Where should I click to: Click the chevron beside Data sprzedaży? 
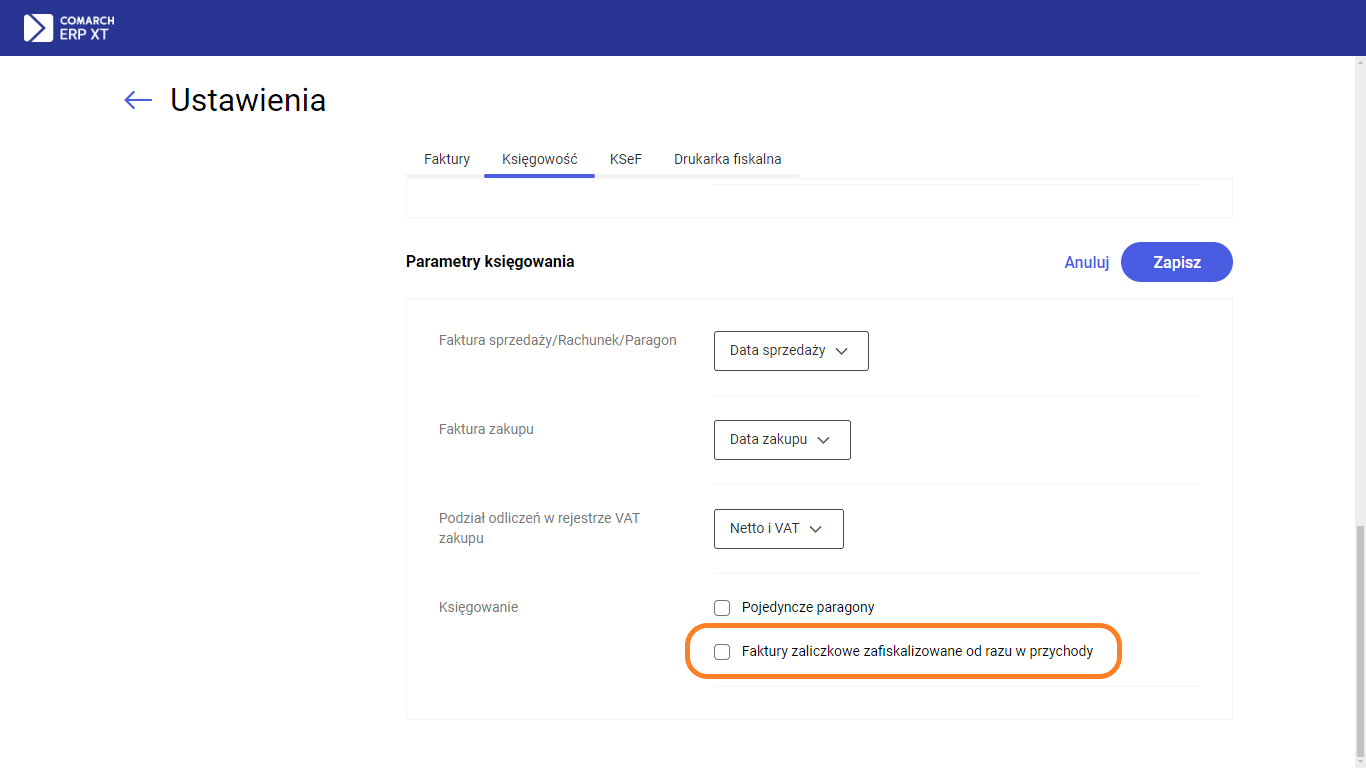(x=841, y=351)
